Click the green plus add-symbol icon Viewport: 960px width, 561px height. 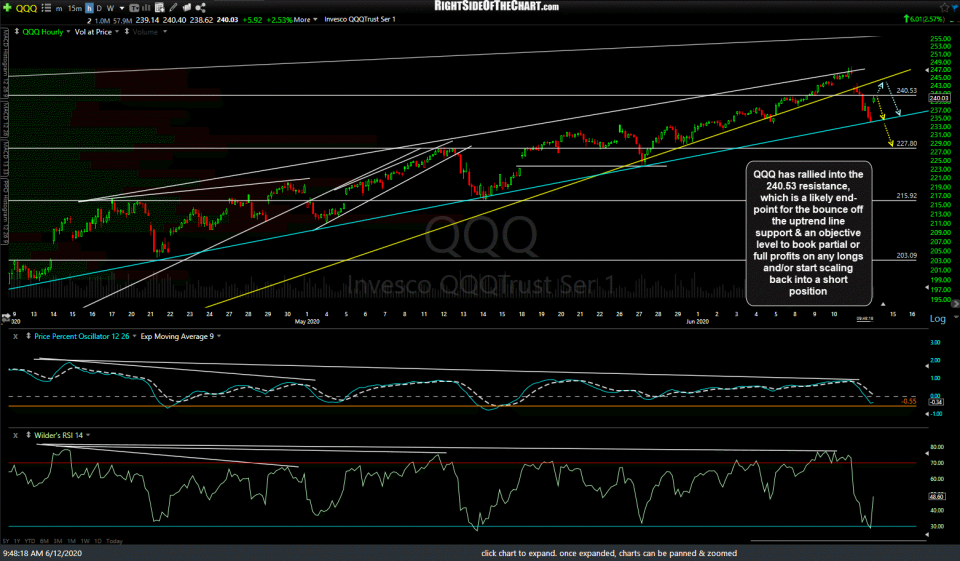[x=7, y=8]
